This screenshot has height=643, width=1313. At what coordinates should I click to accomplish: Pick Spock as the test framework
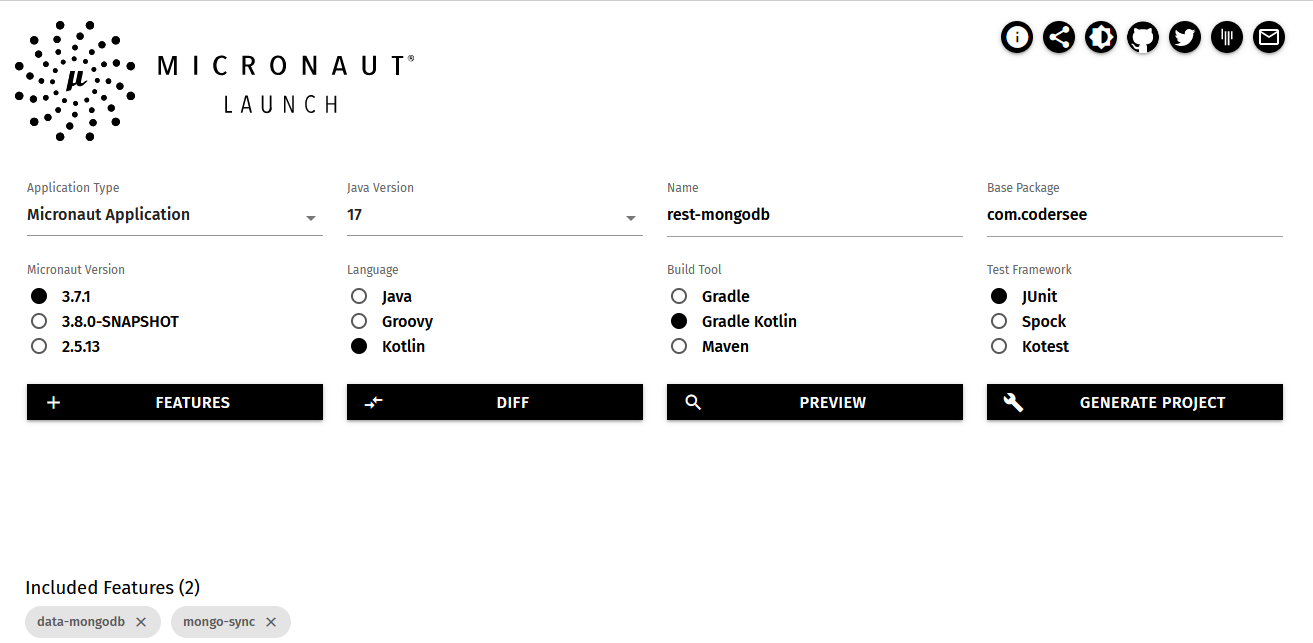click(999, 322)
